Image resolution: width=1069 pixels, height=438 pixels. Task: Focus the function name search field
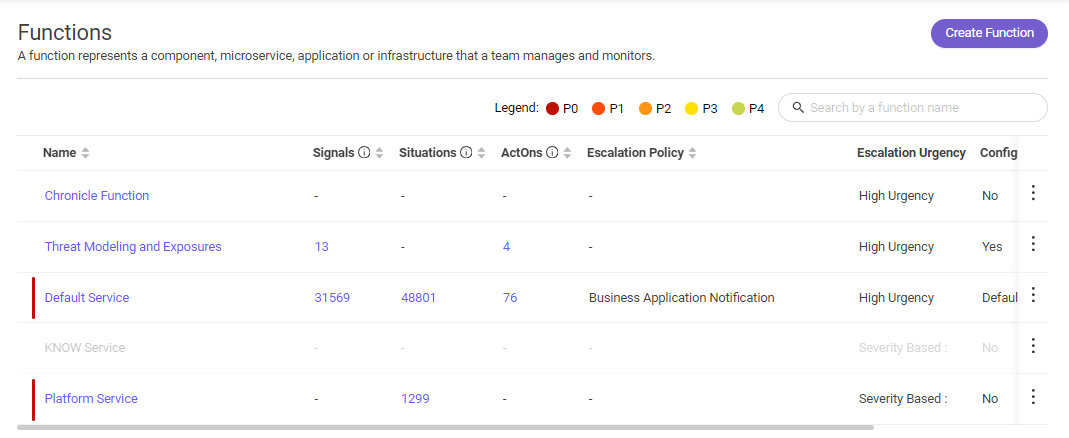913,108
